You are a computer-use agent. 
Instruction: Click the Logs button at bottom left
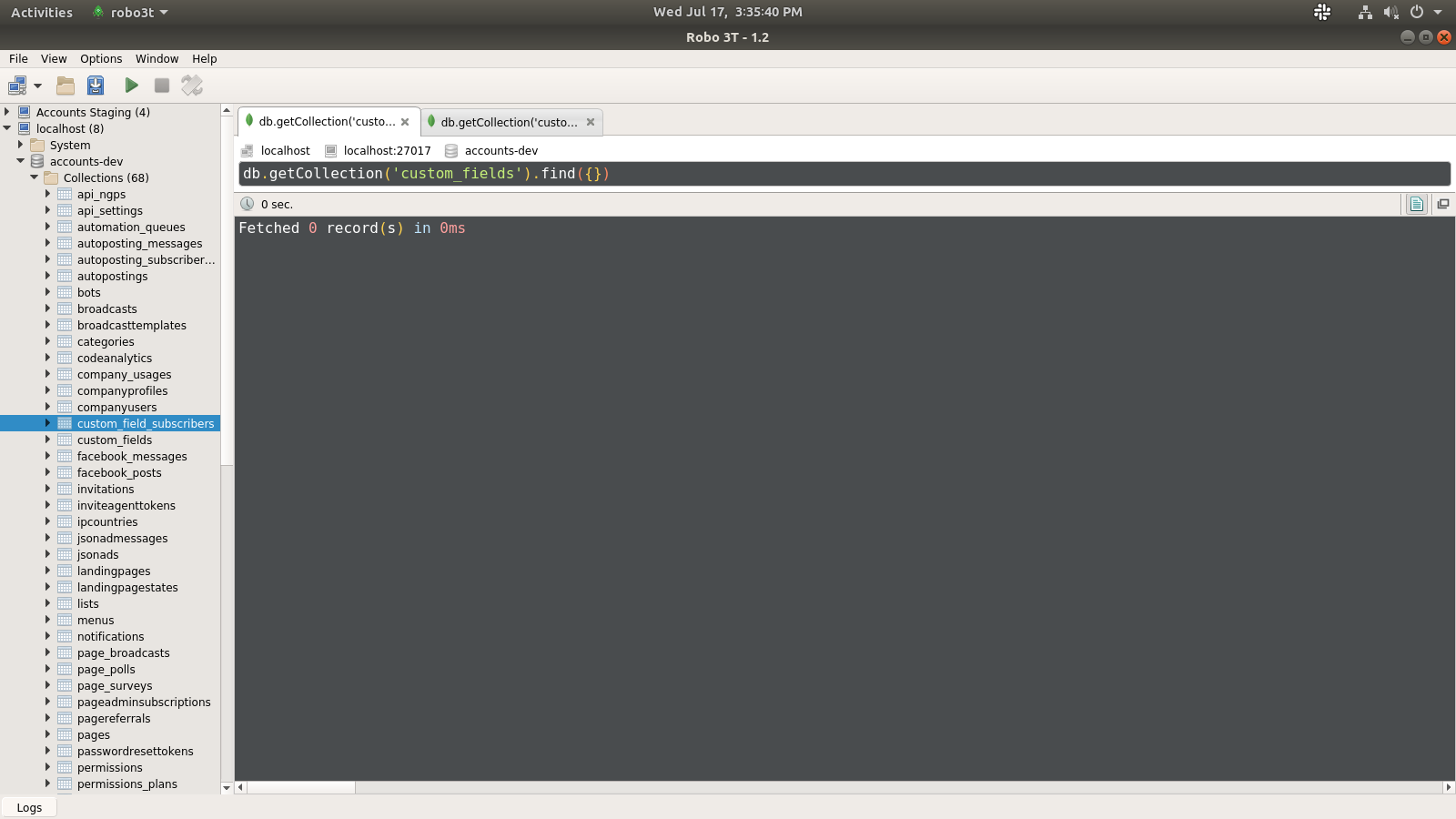click(x=28, y=807)
